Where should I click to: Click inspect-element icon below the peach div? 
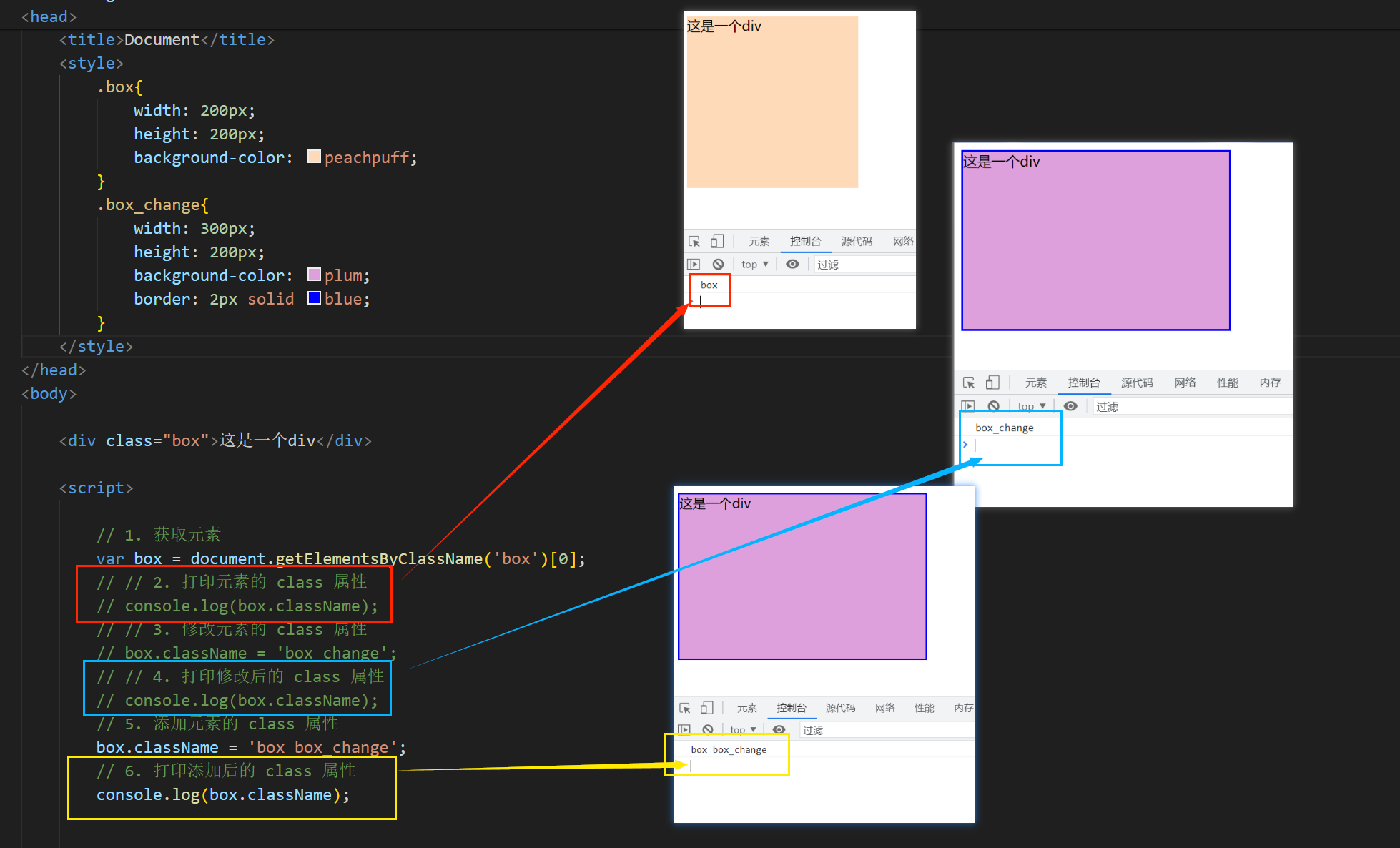pyautogui.click(x=694, y=242)
